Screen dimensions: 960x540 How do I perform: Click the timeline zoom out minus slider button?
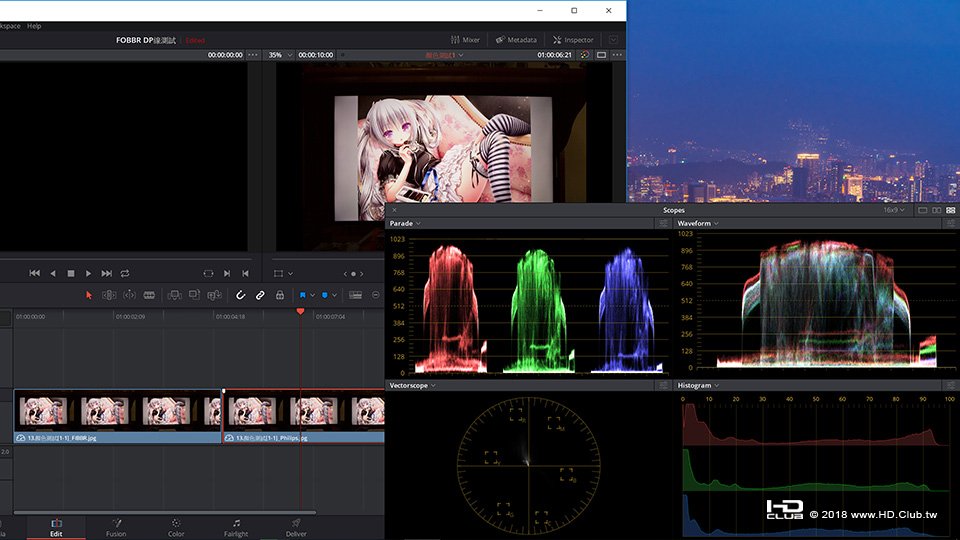tap(376, 295)
